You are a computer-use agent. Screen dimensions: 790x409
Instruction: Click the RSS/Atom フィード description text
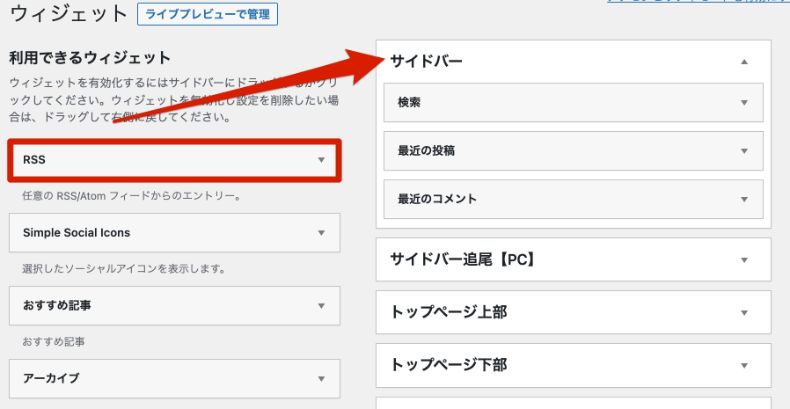[131, 196]
